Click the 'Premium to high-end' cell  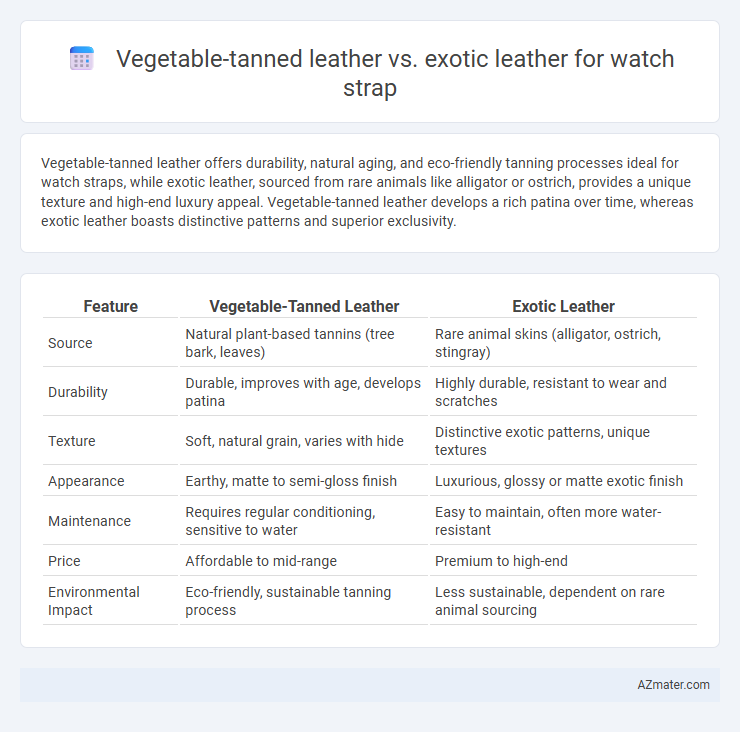tap(501, 561)
